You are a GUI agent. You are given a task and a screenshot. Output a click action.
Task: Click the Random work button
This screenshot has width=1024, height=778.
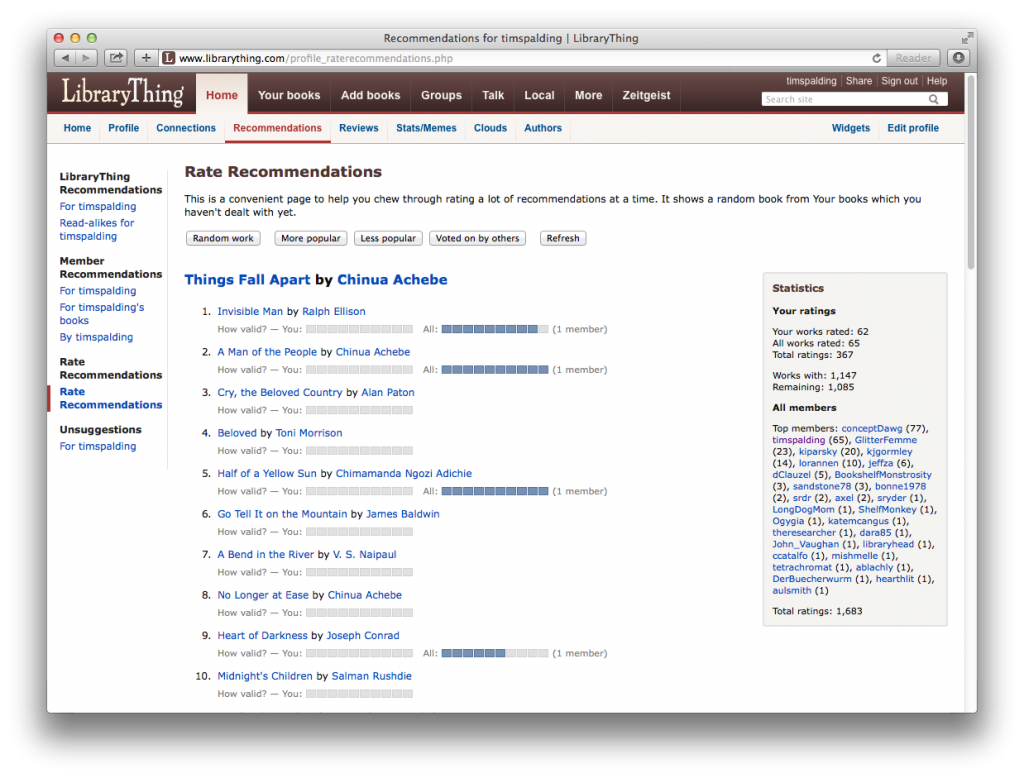click(x=223, y=238)
